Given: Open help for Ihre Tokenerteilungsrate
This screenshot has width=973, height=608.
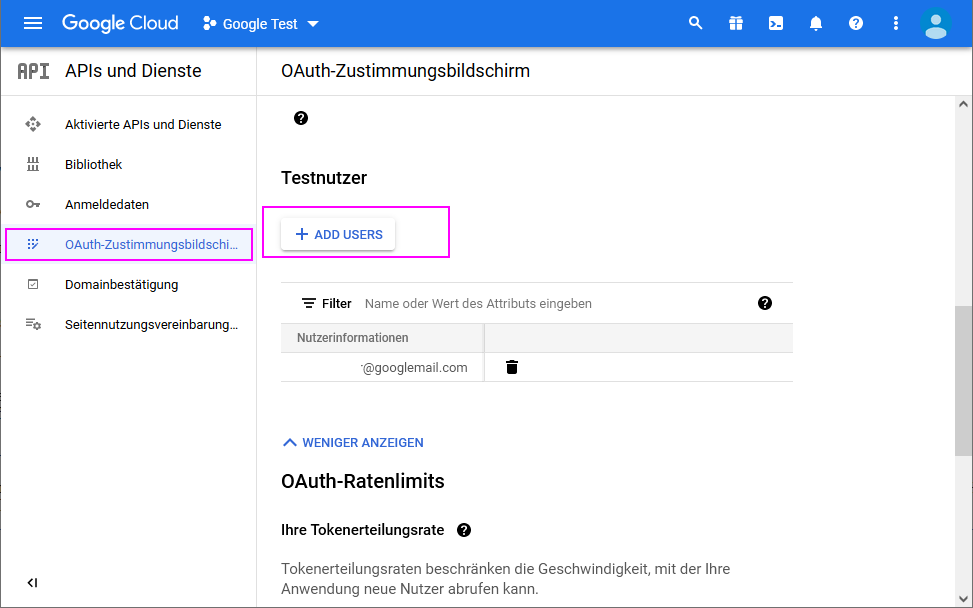Looking at the screenshot, I should [x=464, y=530].
